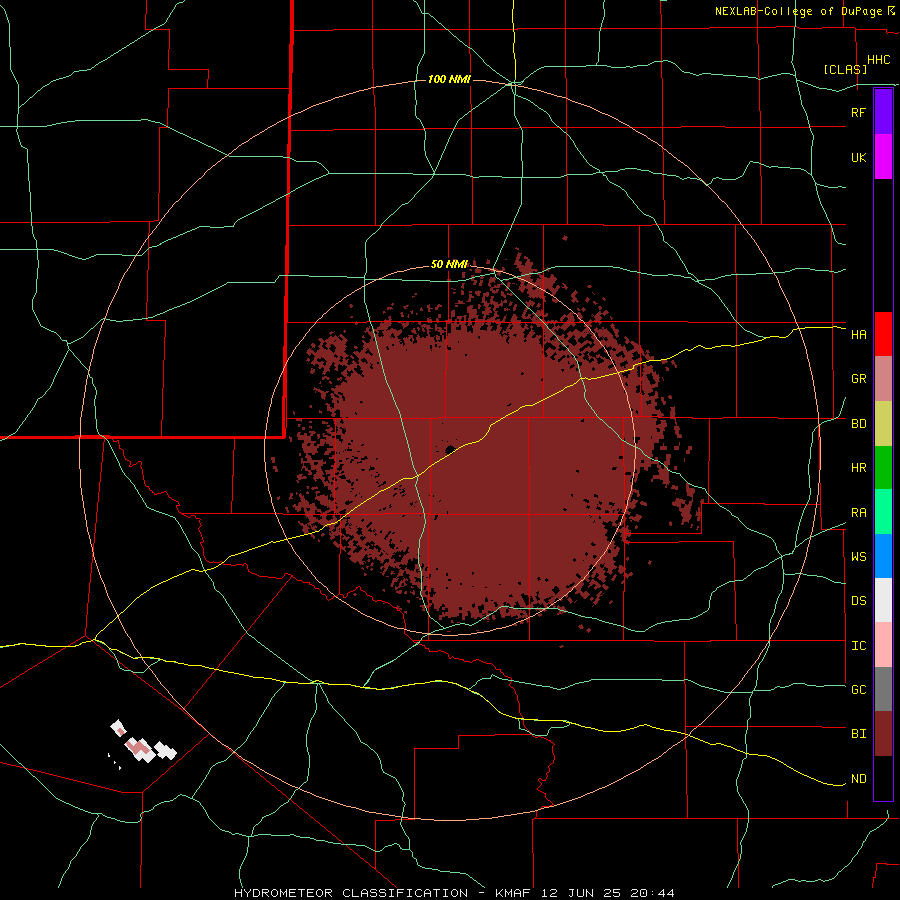Viewport: 900px width, 900px height.
Task: Click the Hydrometeor Classification KMAF timestamp caption
Action: pyautogui.click(x=454, y=893)
